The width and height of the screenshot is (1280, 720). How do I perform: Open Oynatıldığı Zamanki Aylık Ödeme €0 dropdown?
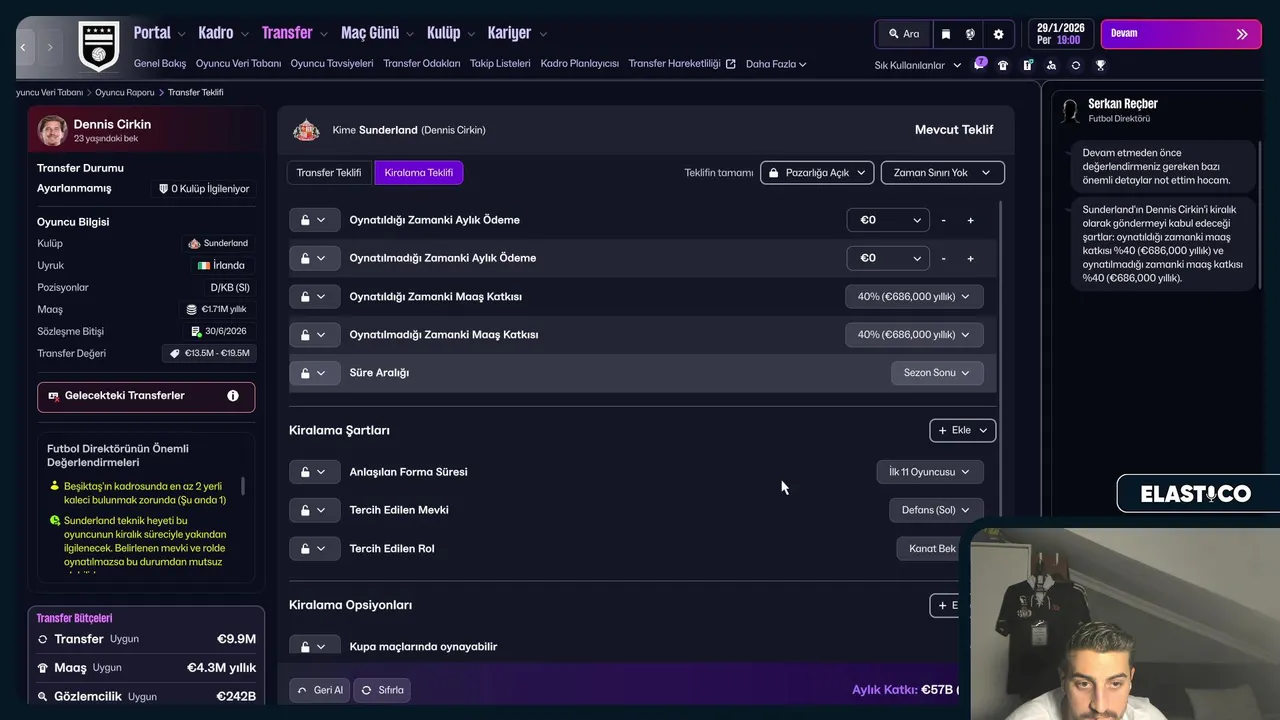pyautogui.click(x=888, y=220)
